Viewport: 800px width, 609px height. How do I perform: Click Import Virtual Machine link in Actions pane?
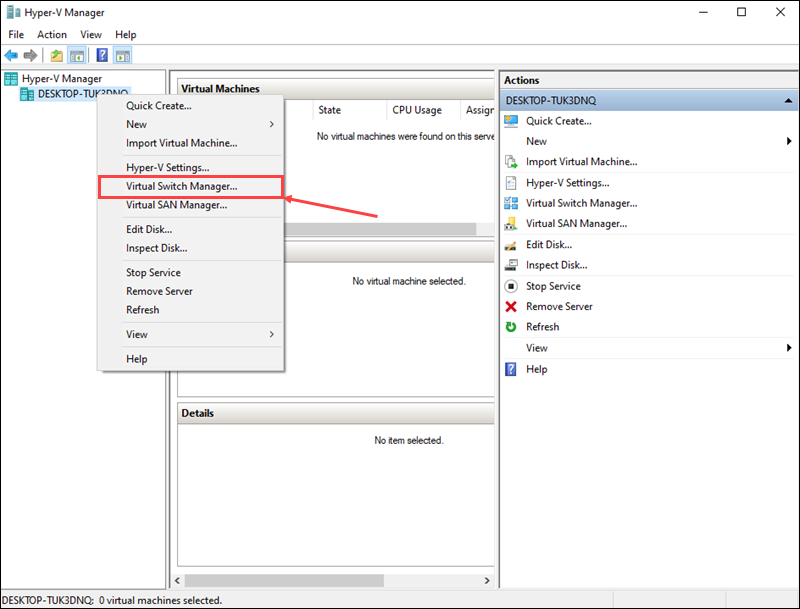[x=582, y=162]
